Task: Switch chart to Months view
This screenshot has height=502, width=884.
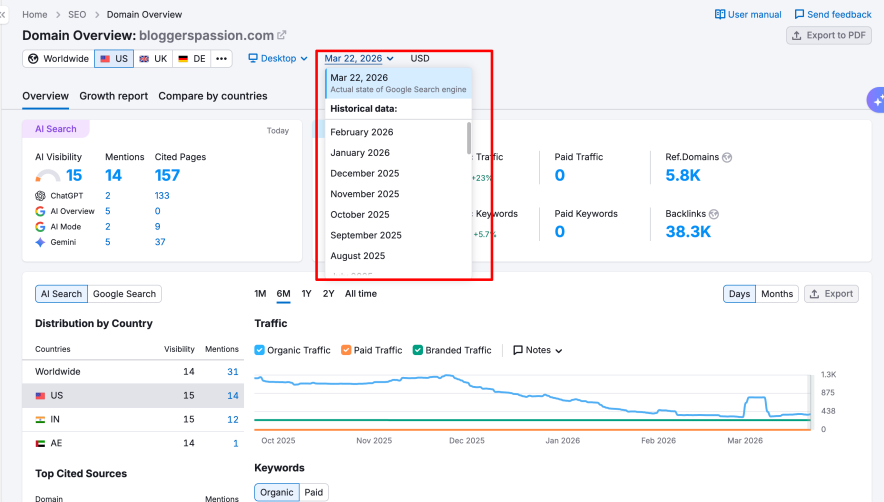Action: point(777,294)
